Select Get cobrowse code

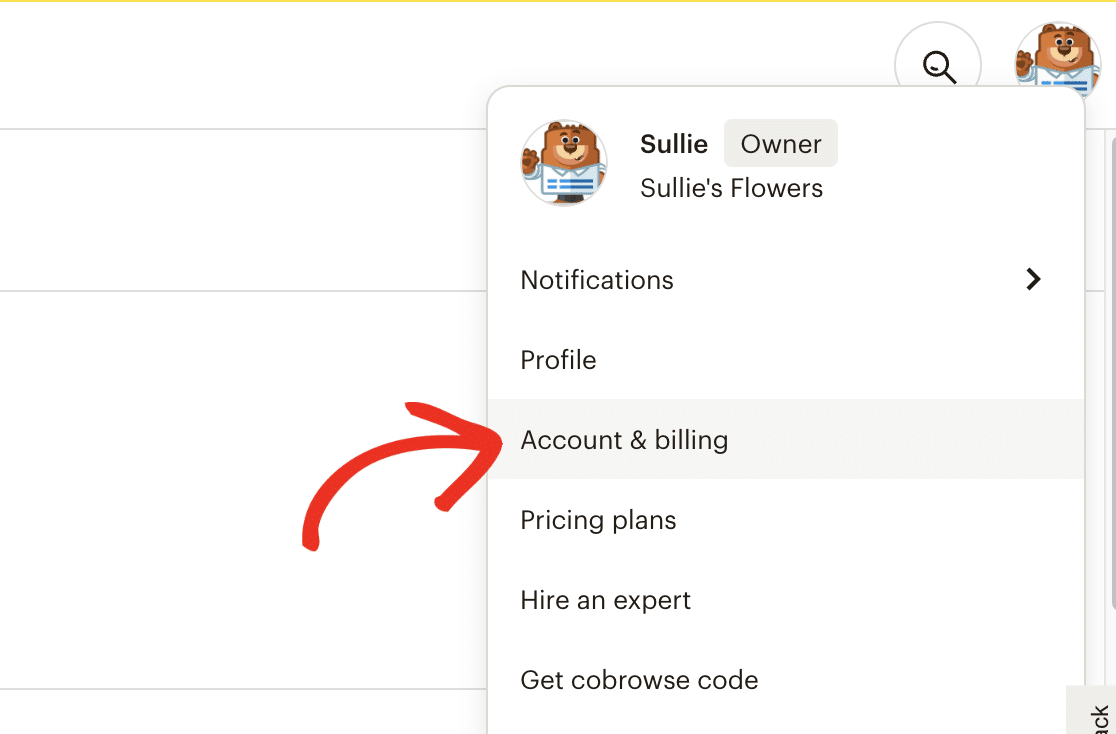pos(639,680)
